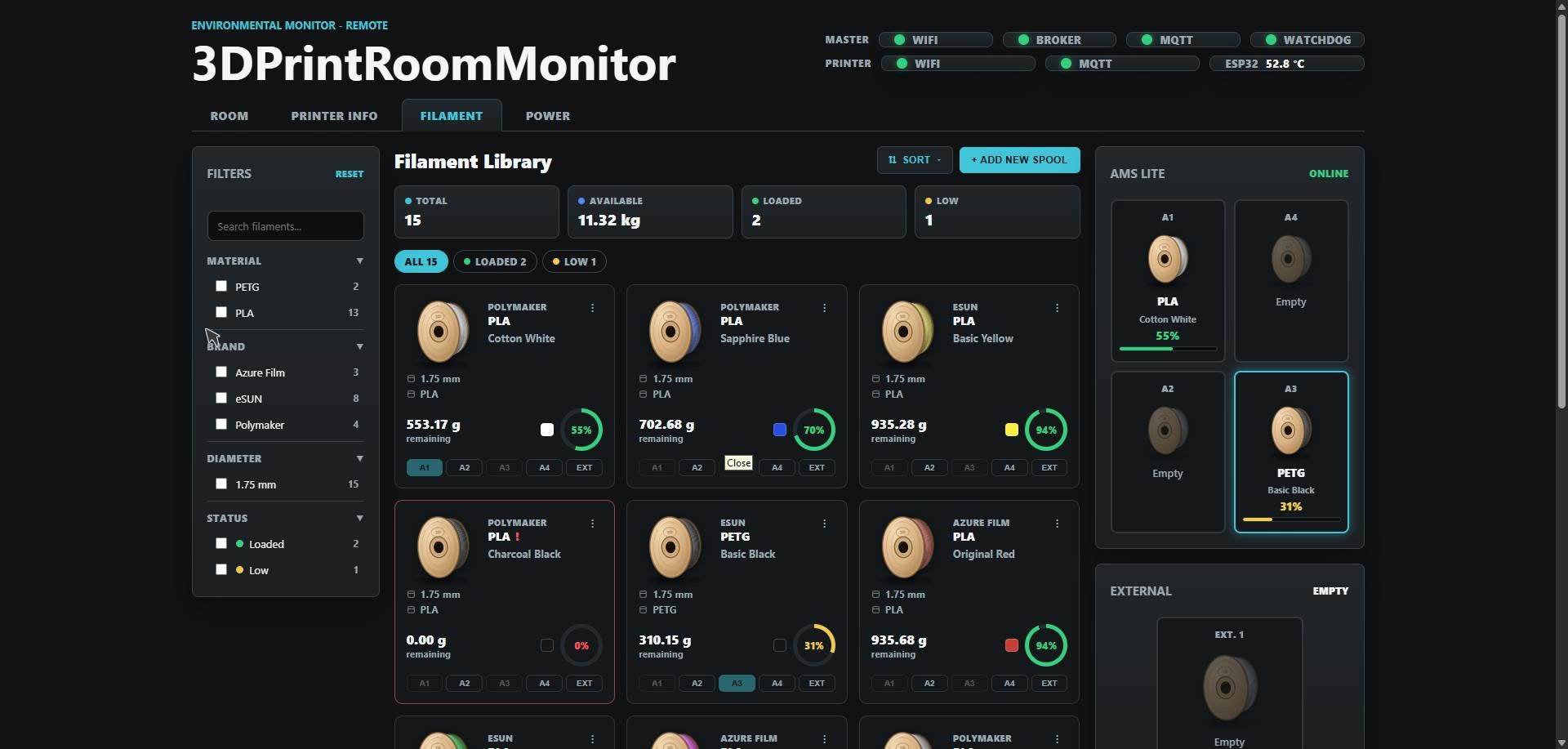Open options menu on PETG Basic Black card
1568x749 pixels.
pos(824,524)
